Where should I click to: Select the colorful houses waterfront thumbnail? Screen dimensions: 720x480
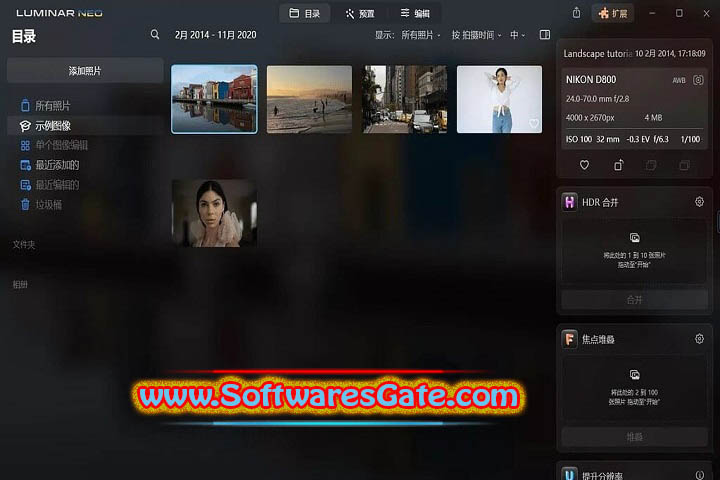pyautogui.click(x=214, y=99)
